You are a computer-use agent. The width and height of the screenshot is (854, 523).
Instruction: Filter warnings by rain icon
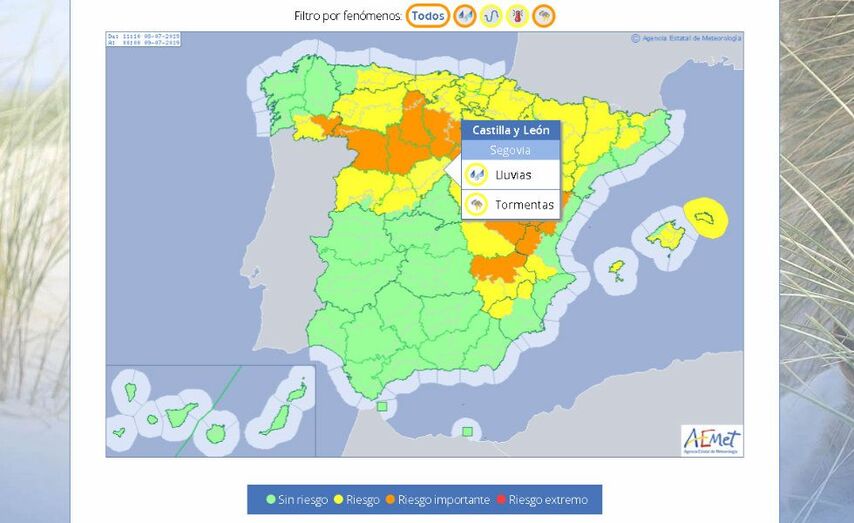pos(465,16)
